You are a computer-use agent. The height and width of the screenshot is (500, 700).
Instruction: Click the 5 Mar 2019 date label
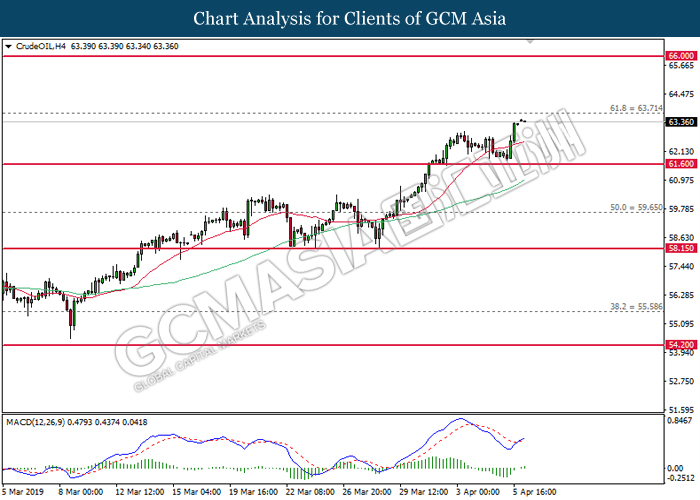point(23,492)
